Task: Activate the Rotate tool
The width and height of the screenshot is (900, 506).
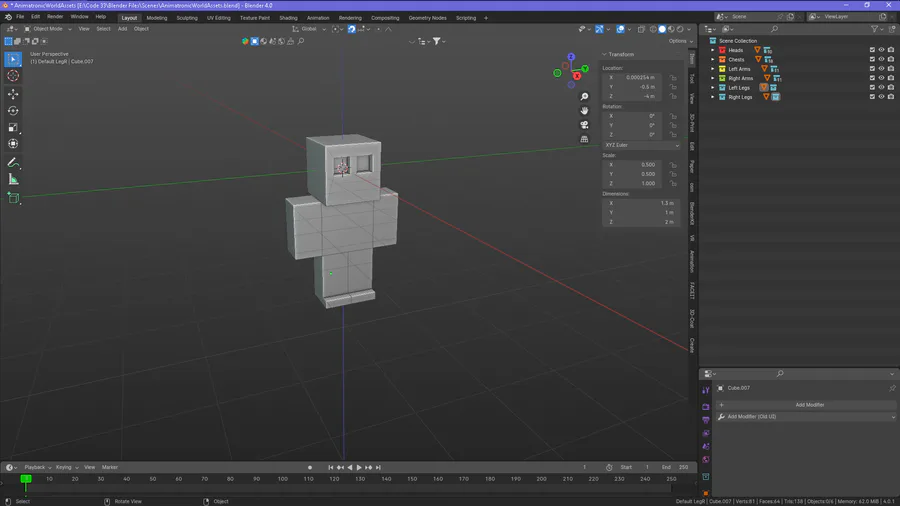Action: coord(13,111)
